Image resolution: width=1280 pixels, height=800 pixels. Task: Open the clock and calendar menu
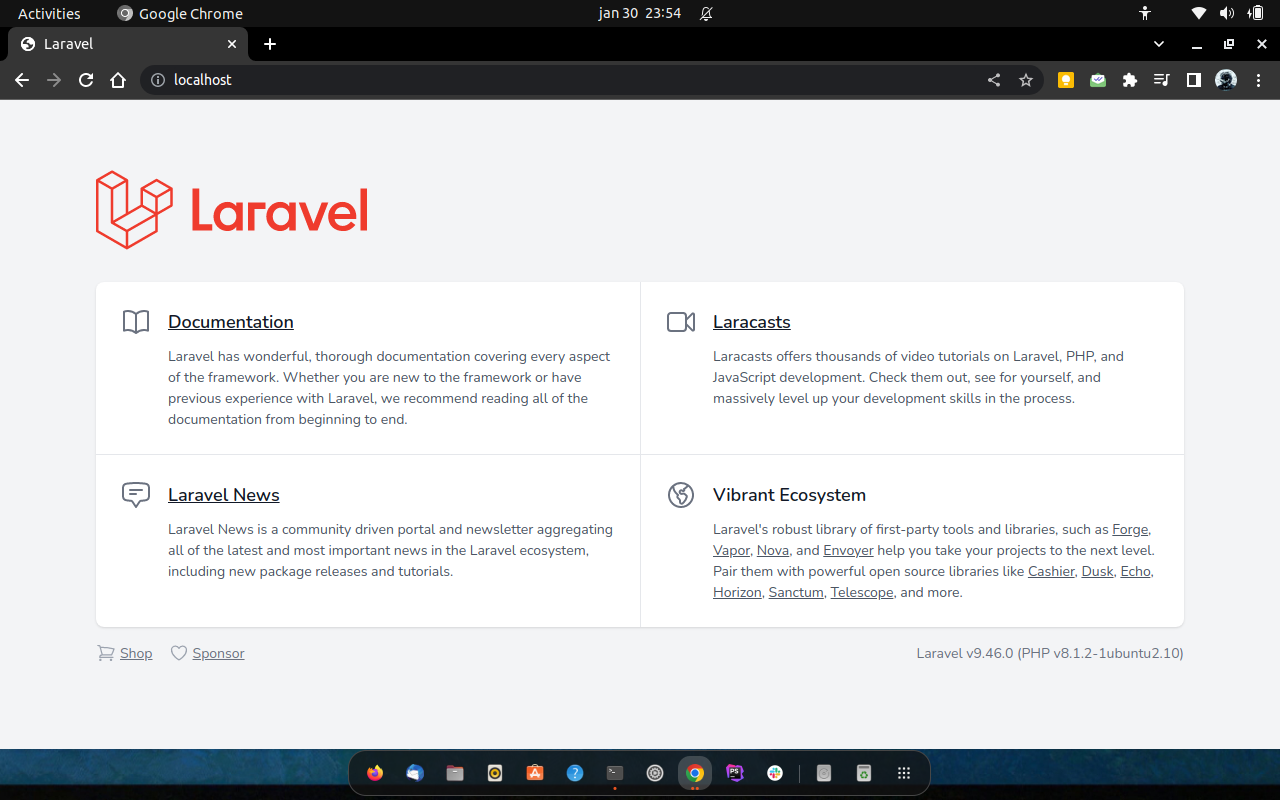[x=640, y=13]
